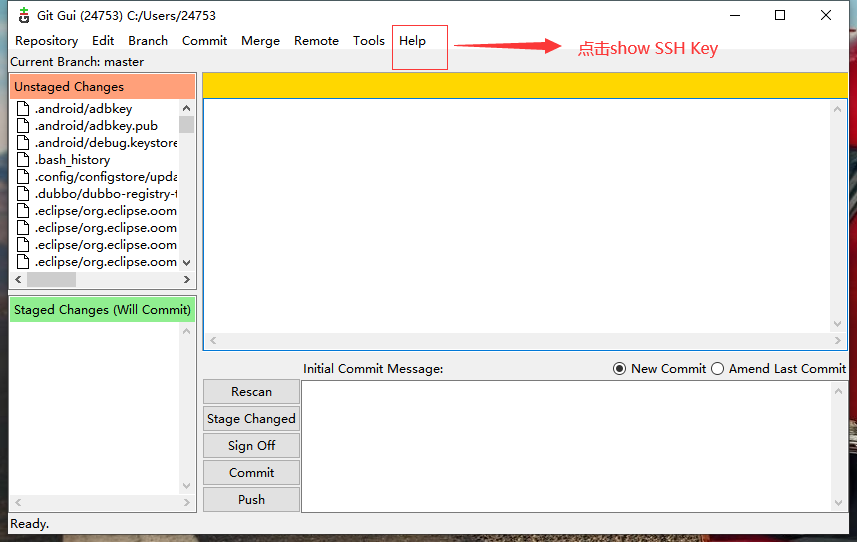
Task: Open the Tools menu
Action: click(x=369, y=41)
